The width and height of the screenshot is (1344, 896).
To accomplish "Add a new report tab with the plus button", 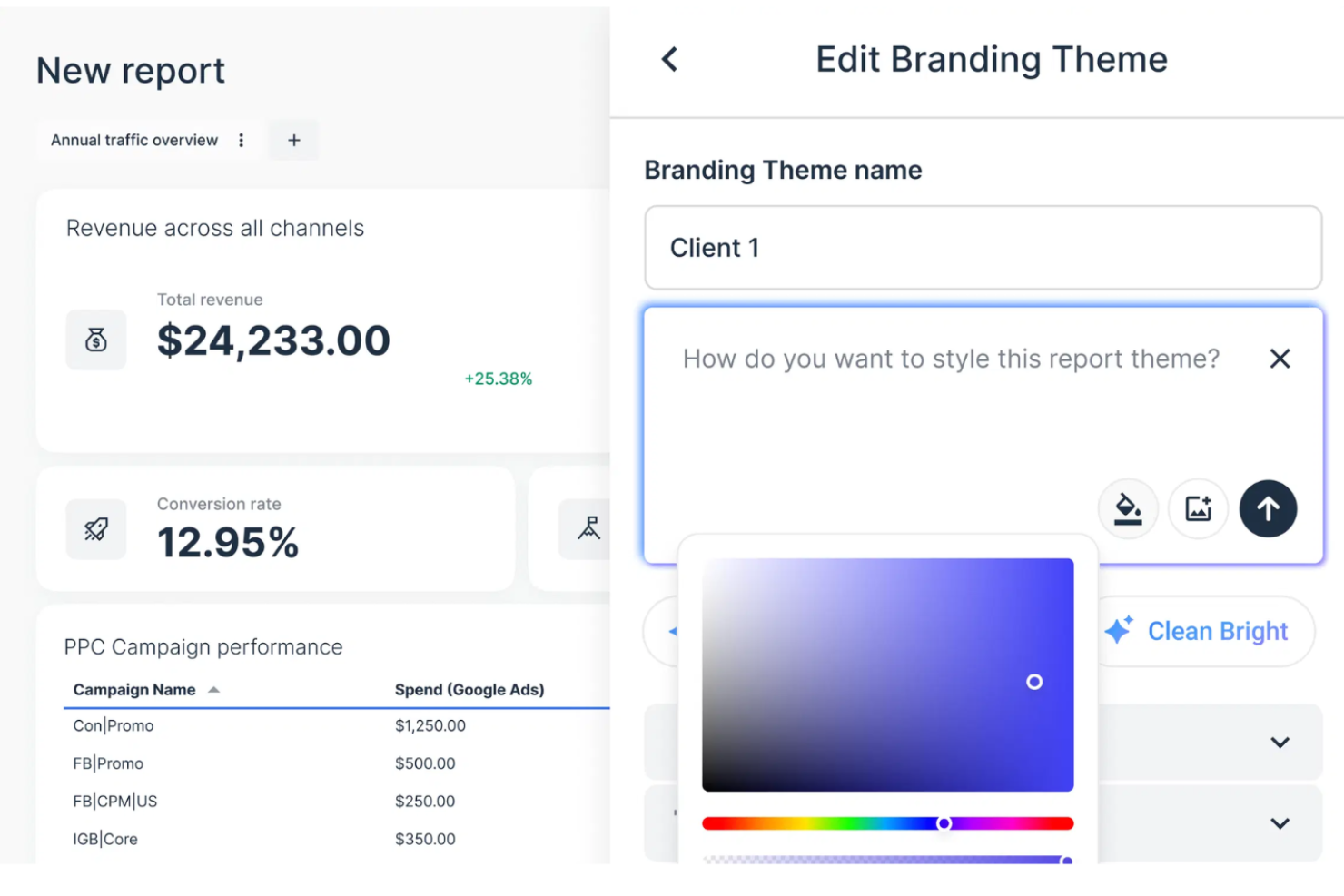I will pyautogui.click(x=293, y=140).
